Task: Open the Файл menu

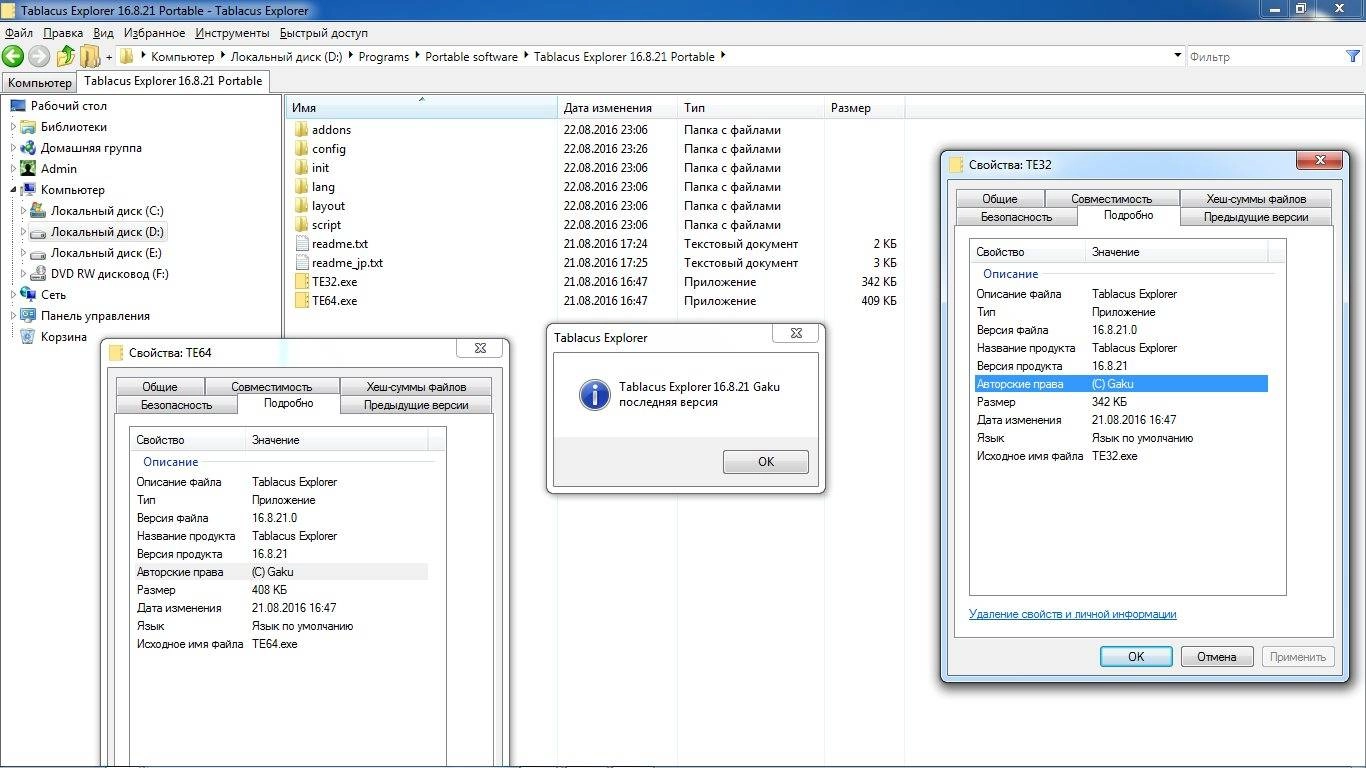Action: tap(19, 33)
